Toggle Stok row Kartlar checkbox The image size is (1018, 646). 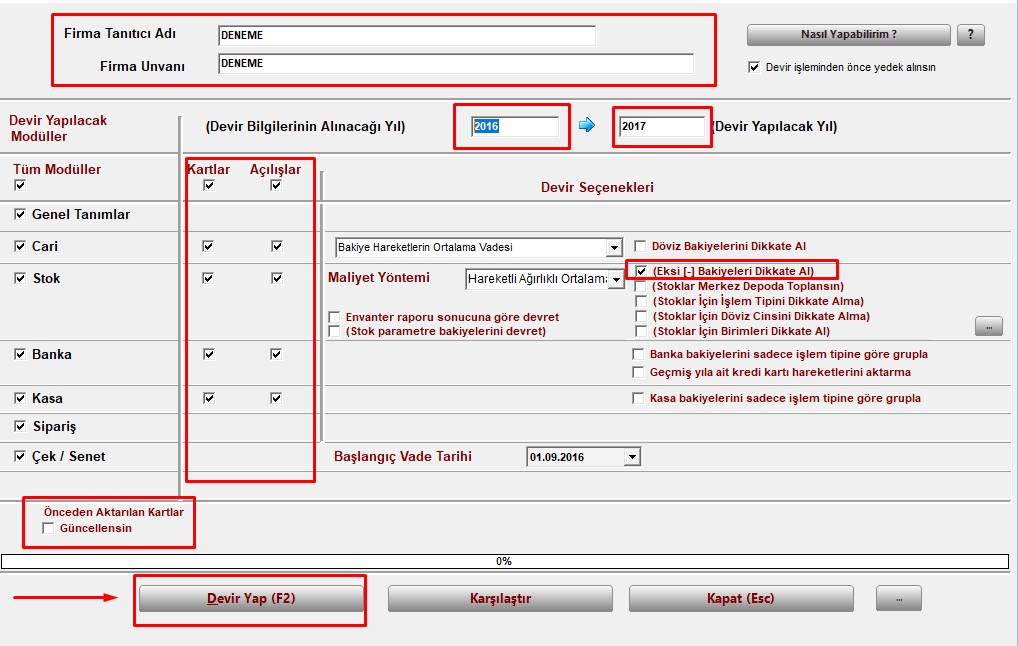click(208, 278)
